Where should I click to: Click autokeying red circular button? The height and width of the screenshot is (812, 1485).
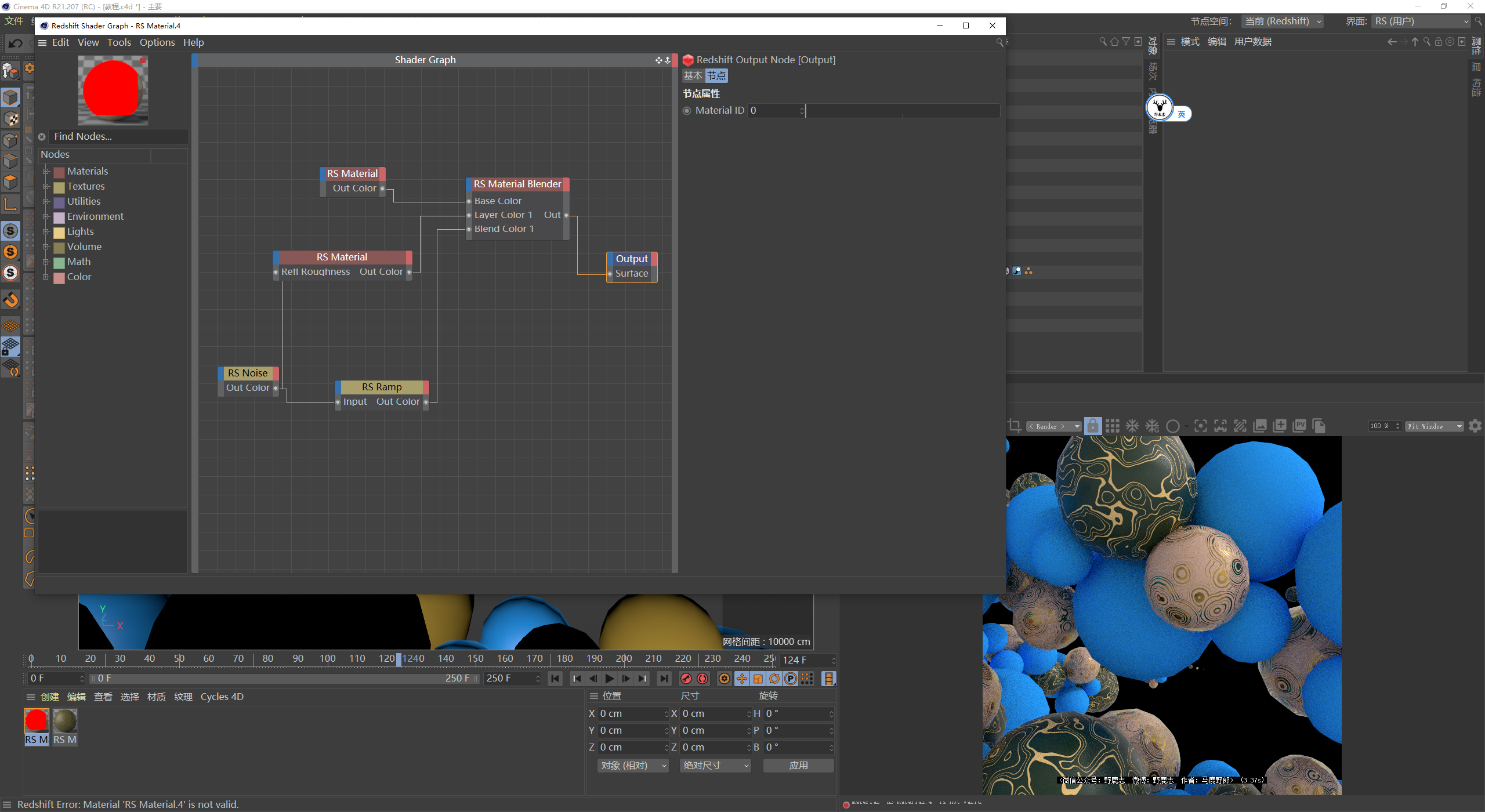pyautogui.click(x=702, y=679)
